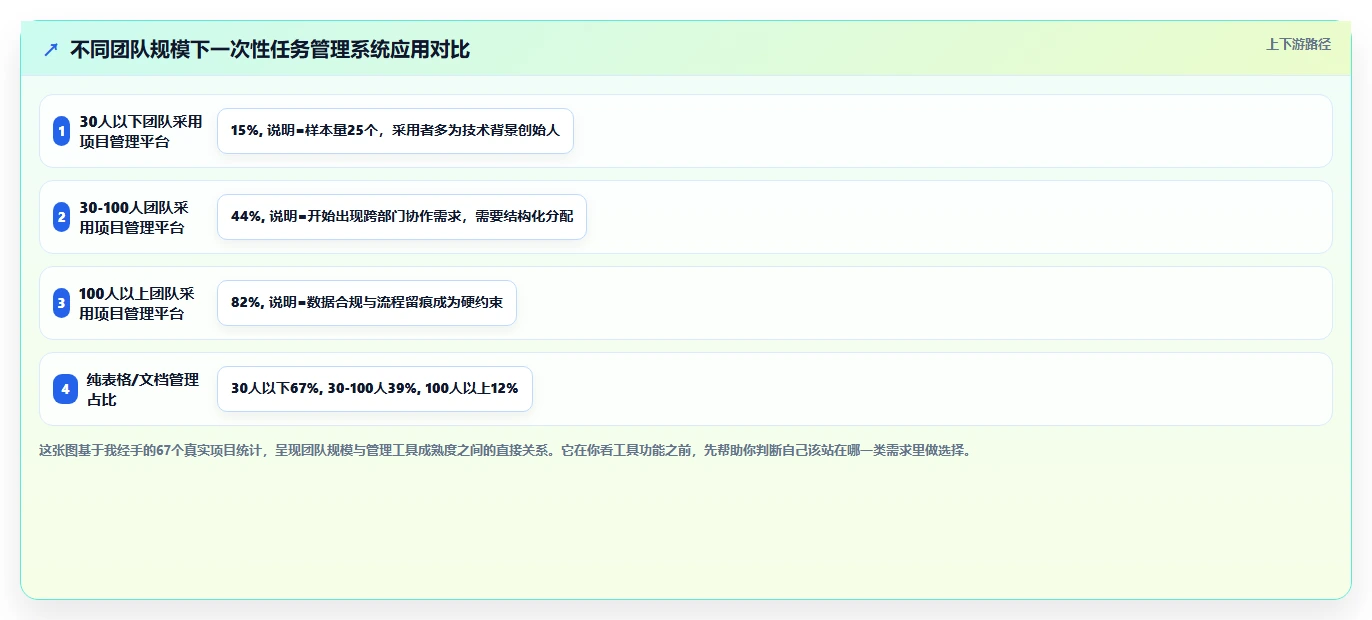
Task: Click the number 2 badge
Action: 61,217
